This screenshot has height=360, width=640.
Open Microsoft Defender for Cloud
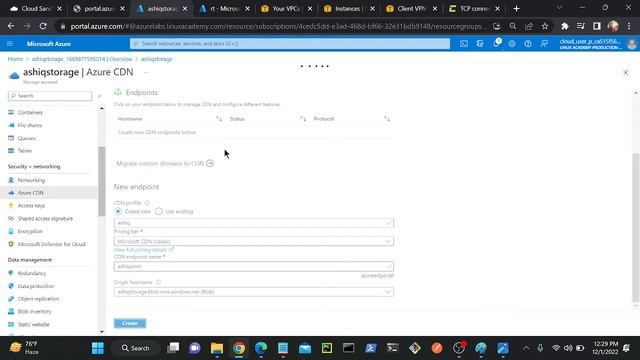[51, 244]
